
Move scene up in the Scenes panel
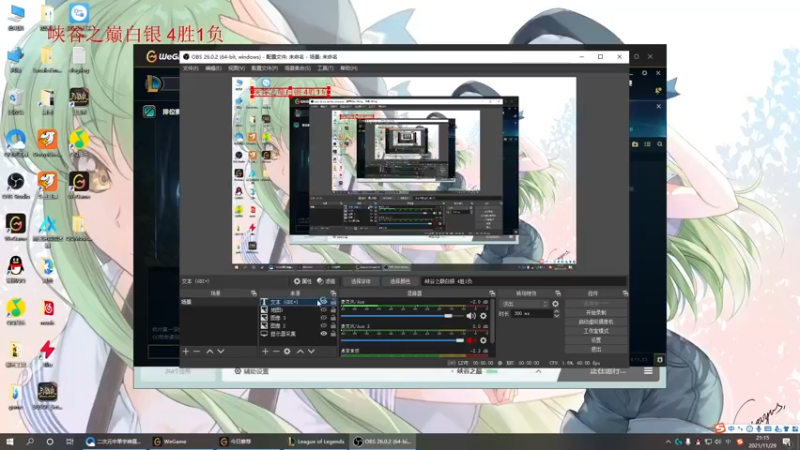pos(210,352)
